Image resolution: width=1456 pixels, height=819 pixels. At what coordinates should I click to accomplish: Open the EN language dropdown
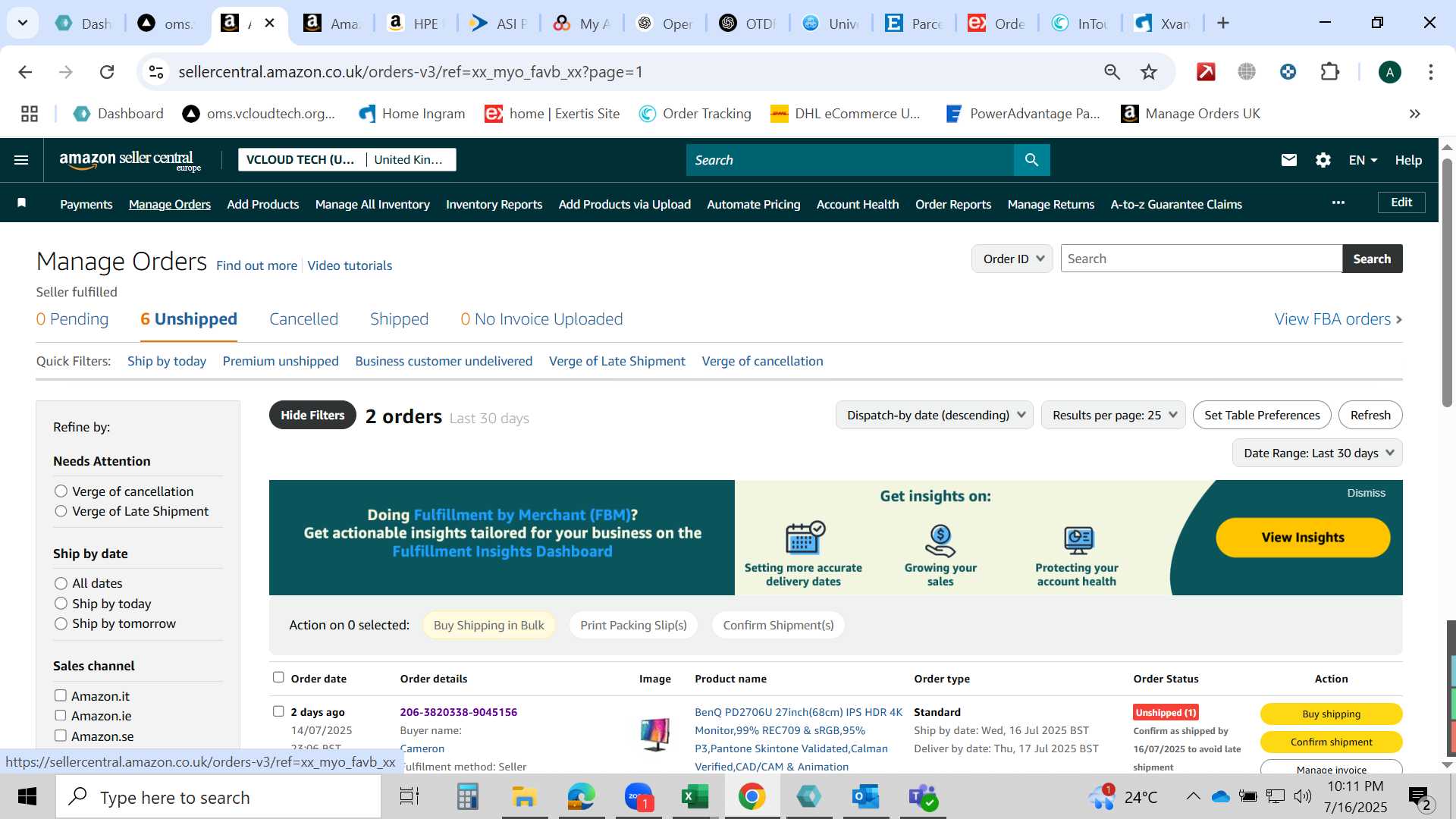[1362, 160]
